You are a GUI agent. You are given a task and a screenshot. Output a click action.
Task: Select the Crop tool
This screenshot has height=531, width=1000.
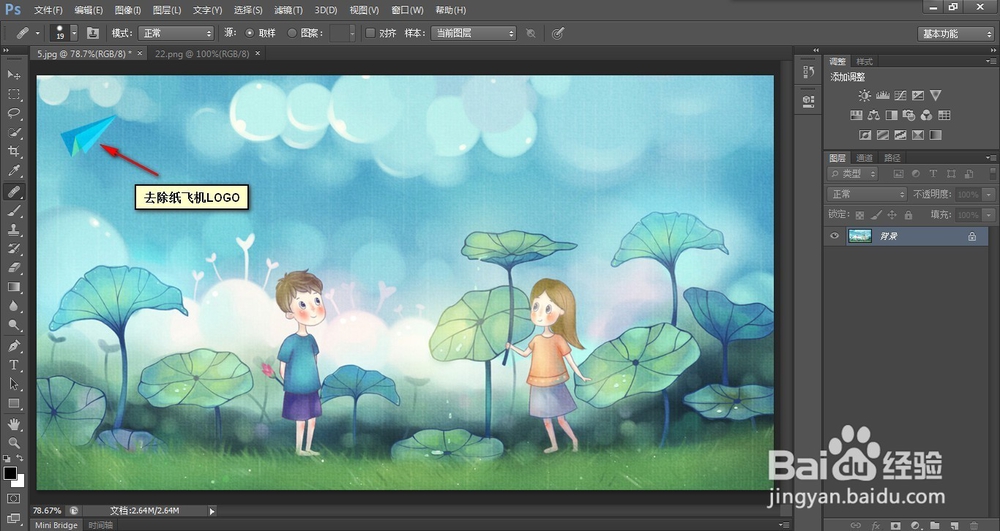[x=13, y=152]
